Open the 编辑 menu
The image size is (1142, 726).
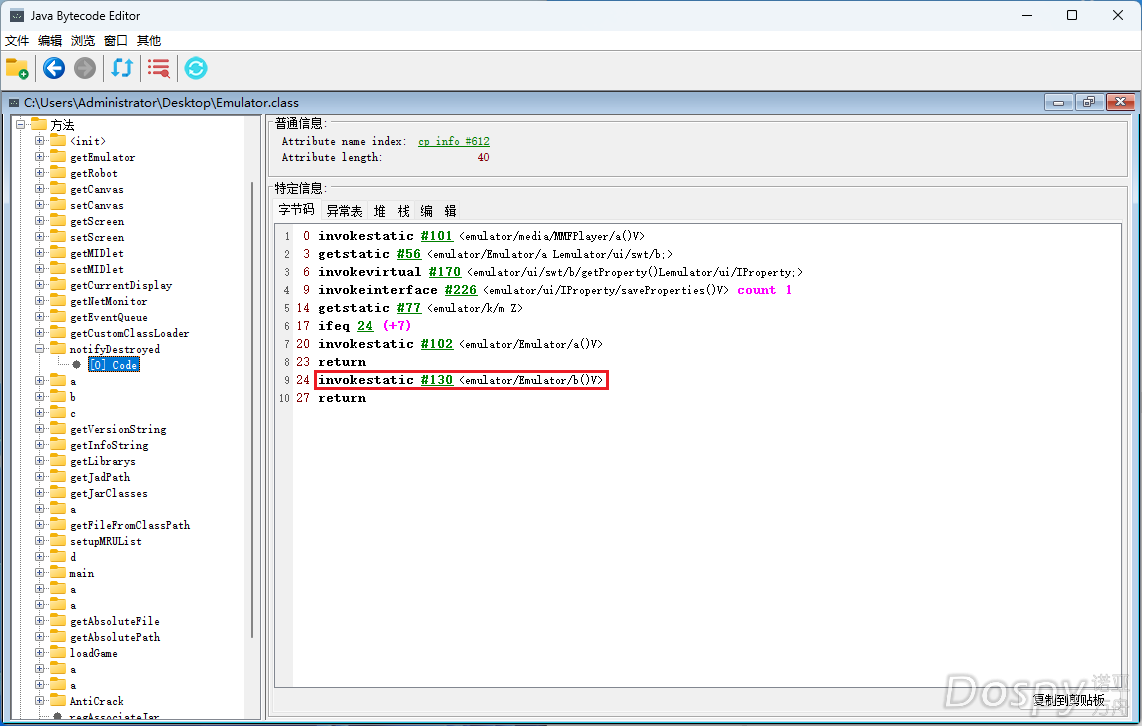point(50,41)
